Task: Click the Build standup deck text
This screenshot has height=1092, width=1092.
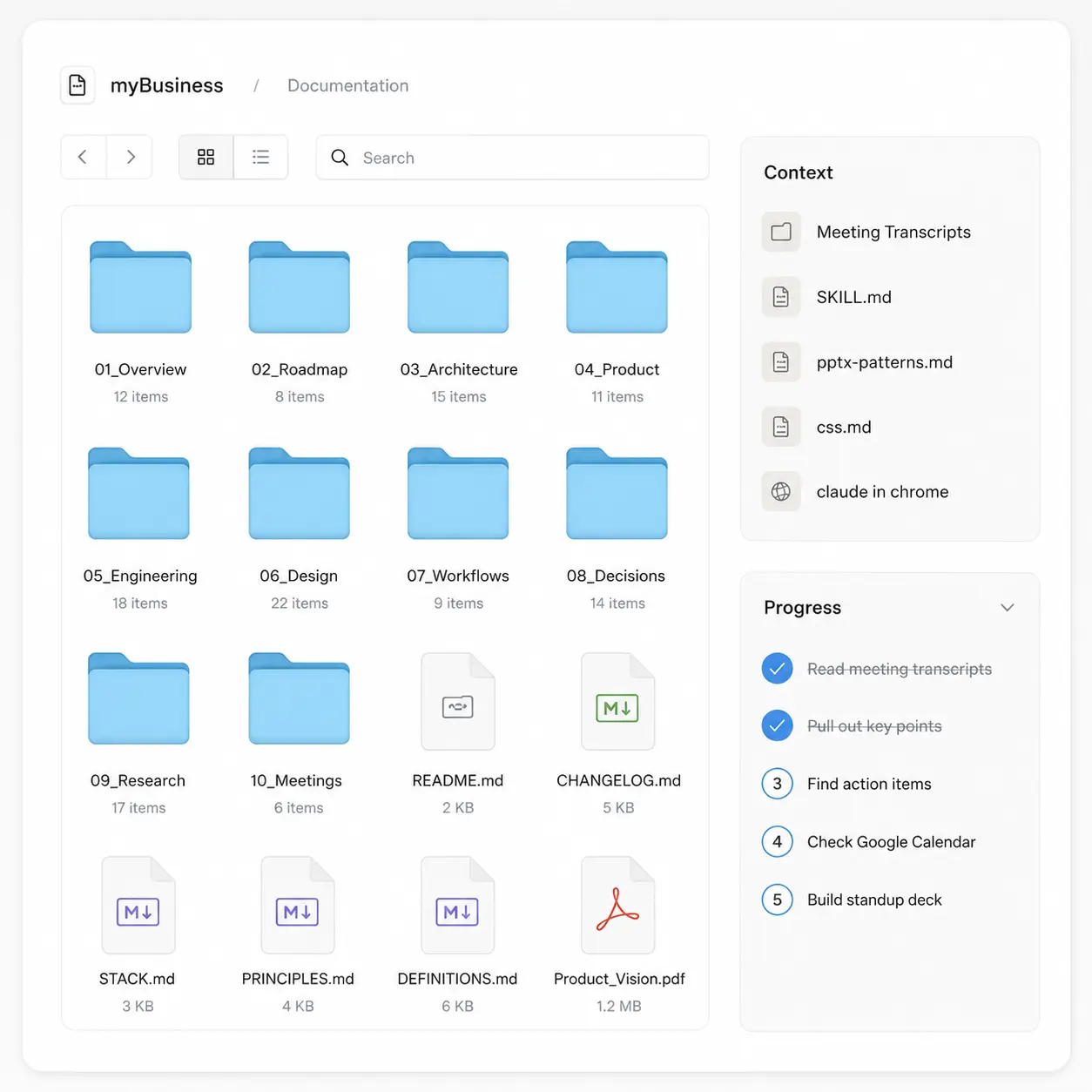Action: click(x=874, y=900)
